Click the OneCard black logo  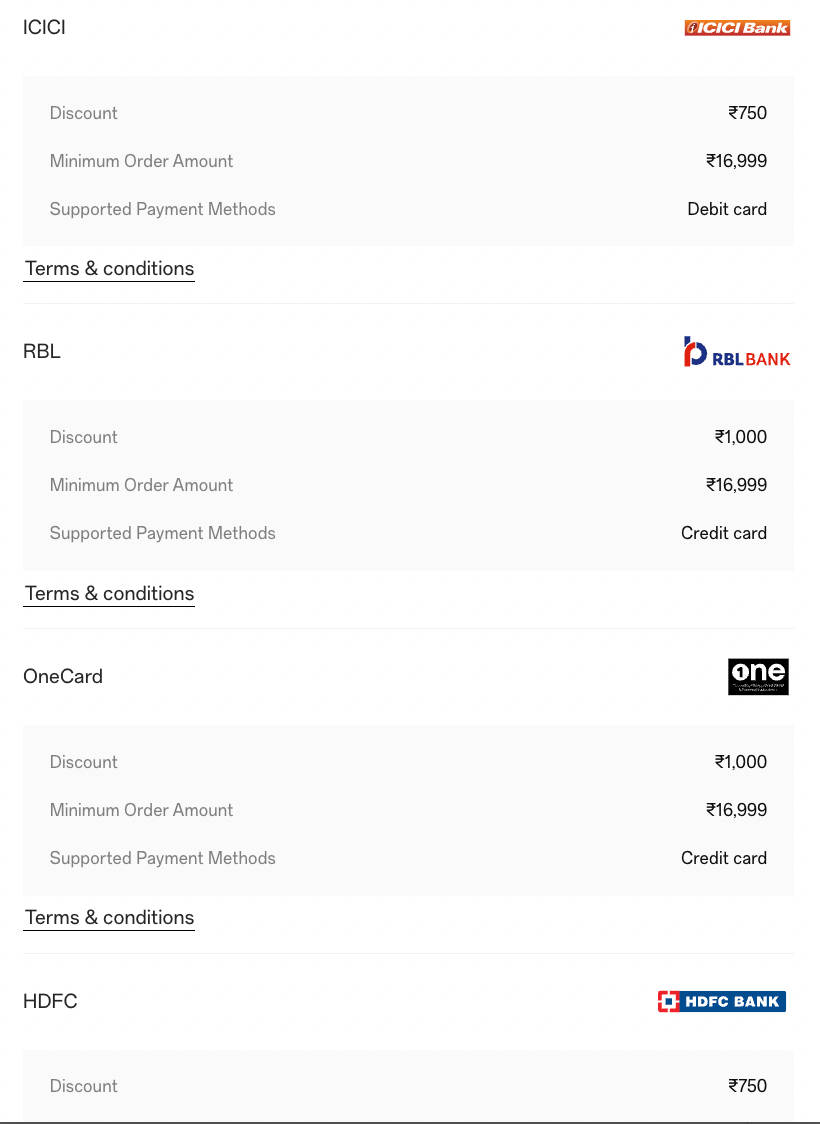click(x=758, y=677)
